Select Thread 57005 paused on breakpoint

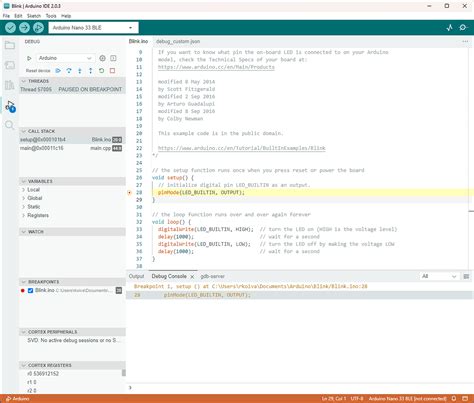click(72, 89)
